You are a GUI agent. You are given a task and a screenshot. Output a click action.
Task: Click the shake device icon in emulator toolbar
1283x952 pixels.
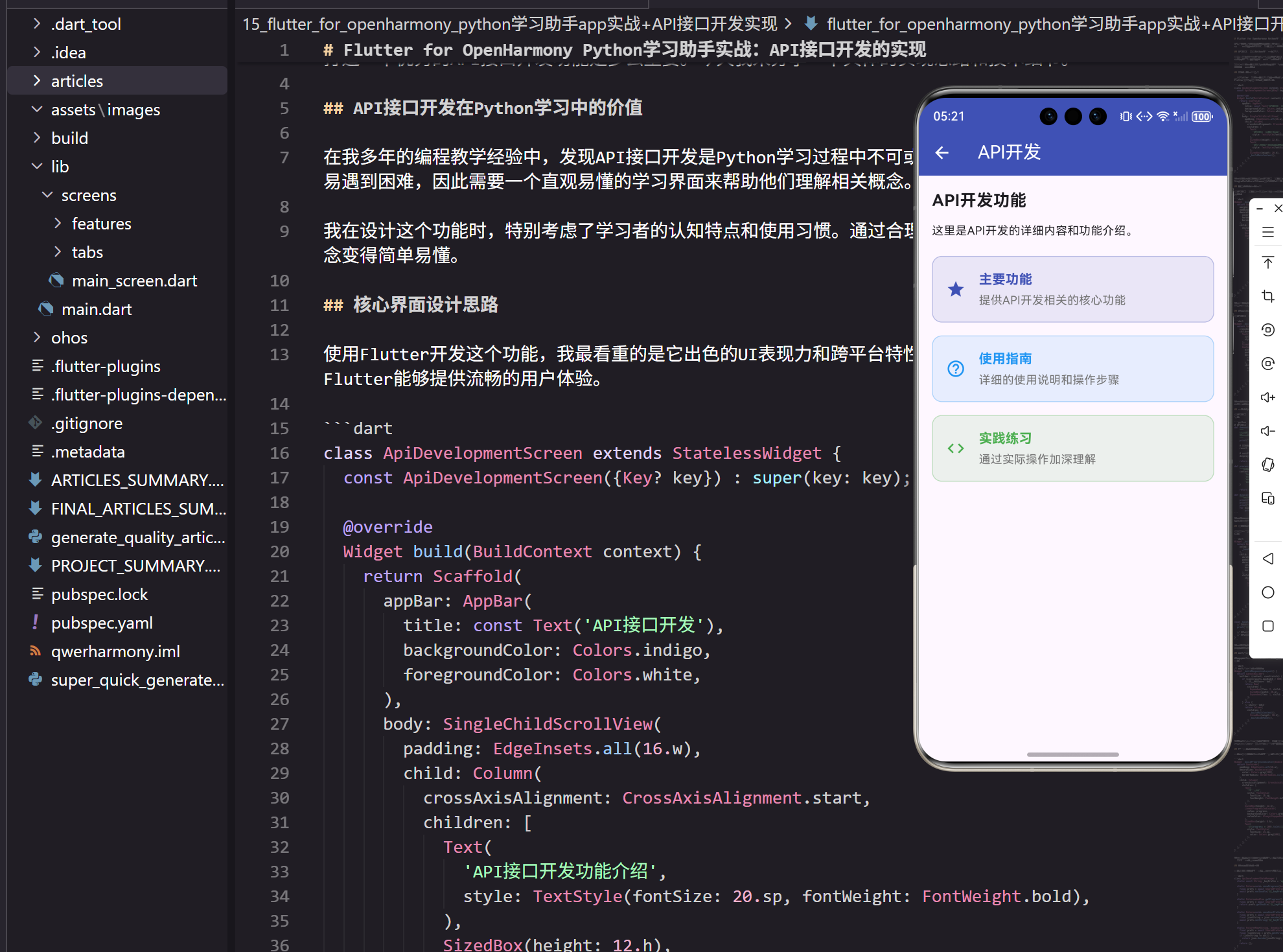coord(1268,465)
